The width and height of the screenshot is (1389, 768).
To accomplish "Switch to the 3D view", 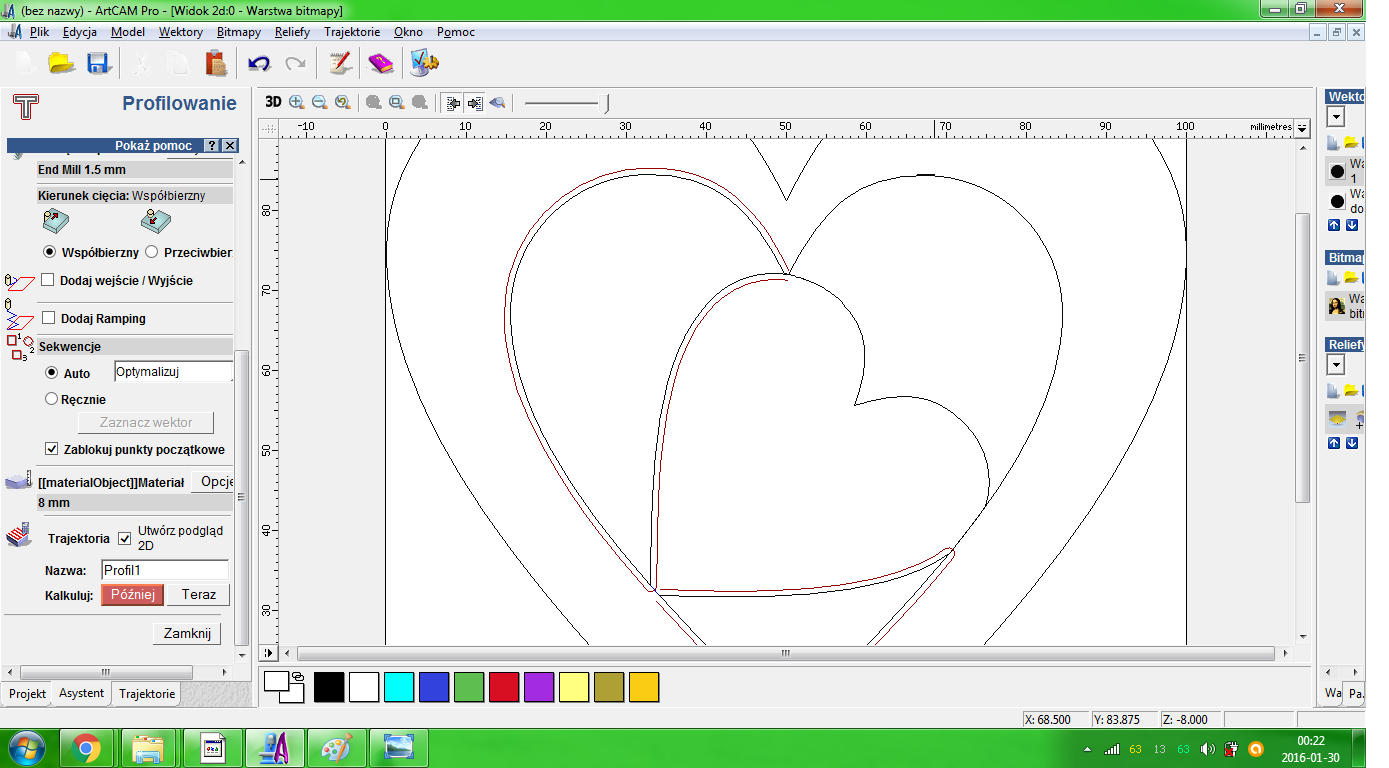I will (x=273, y=102).
